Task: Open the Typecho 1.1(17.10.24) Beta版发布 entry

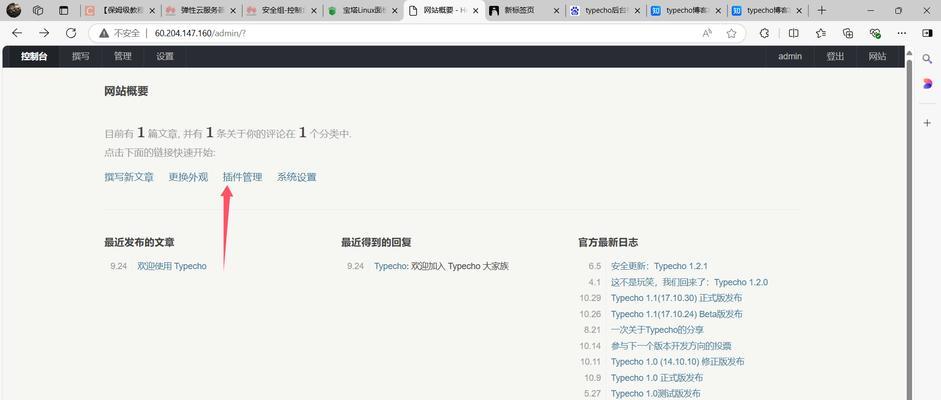Action: (x=676, y=314)
